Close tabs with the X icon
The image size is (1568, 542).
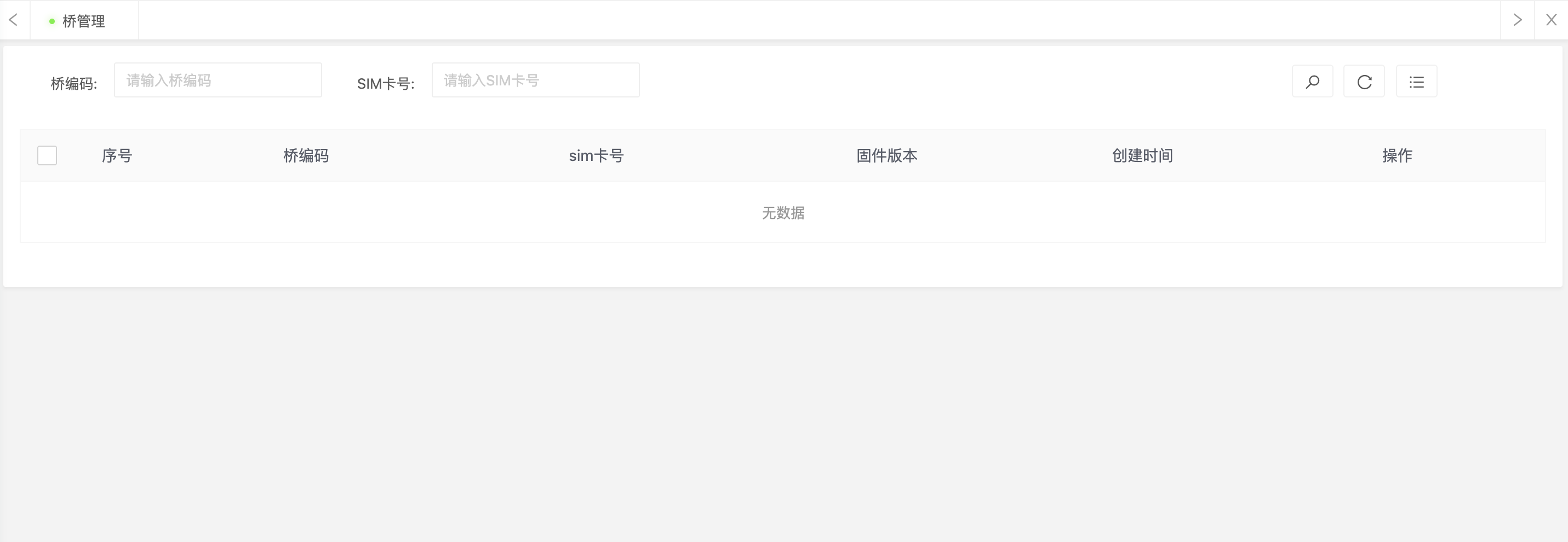tap(1551, 20)
